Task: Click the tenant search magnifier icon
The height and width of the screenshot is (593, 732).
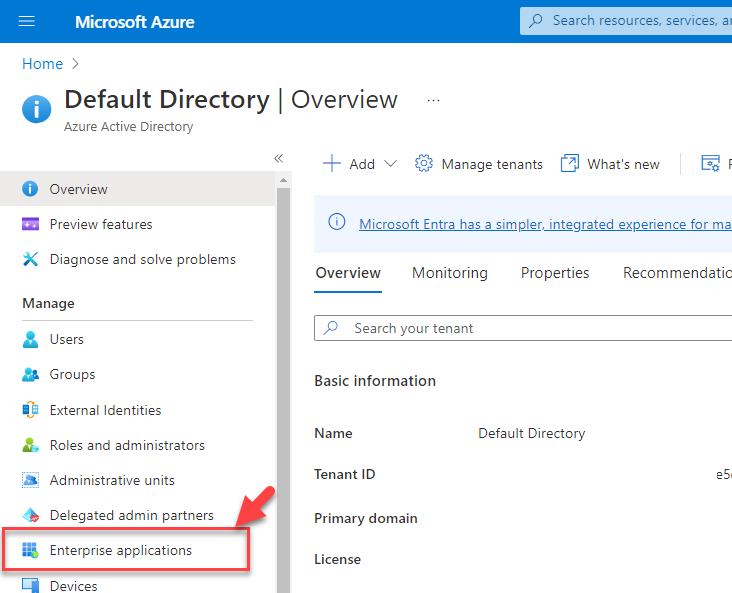Action: click(331, 327)
